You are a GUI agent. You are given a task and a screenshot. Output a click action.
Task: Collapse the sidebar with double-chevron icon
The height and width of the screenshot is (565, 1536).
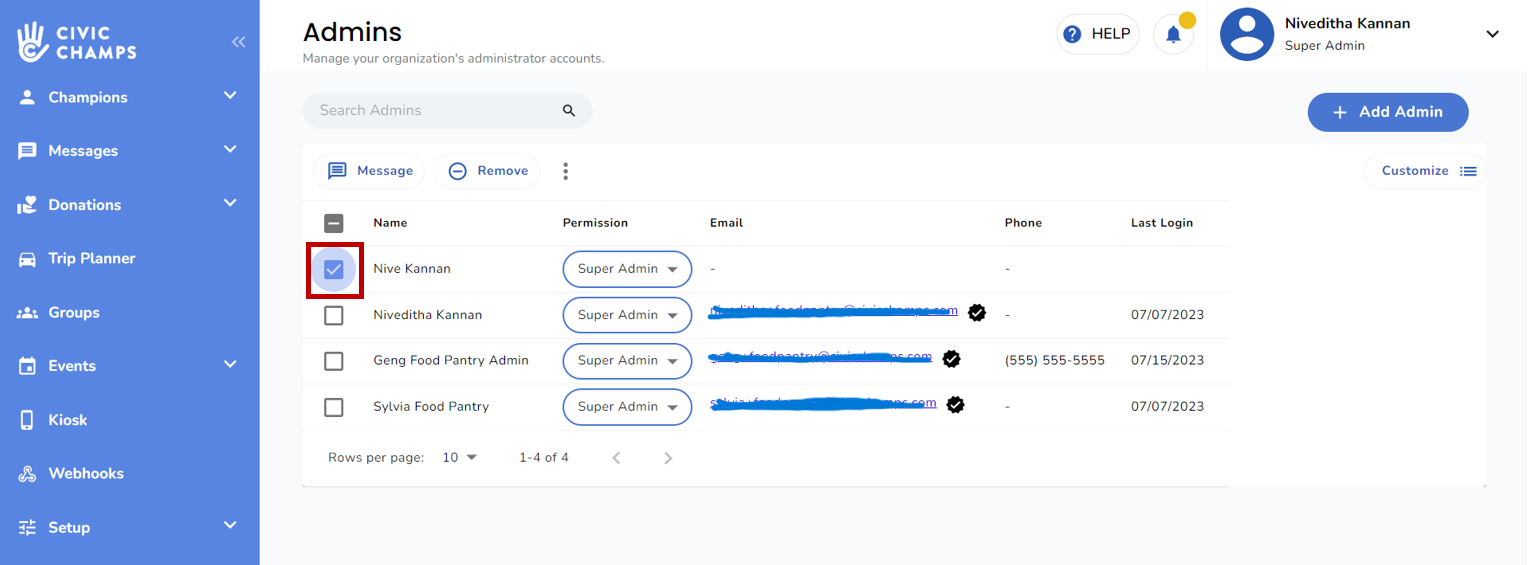[238, 42]
